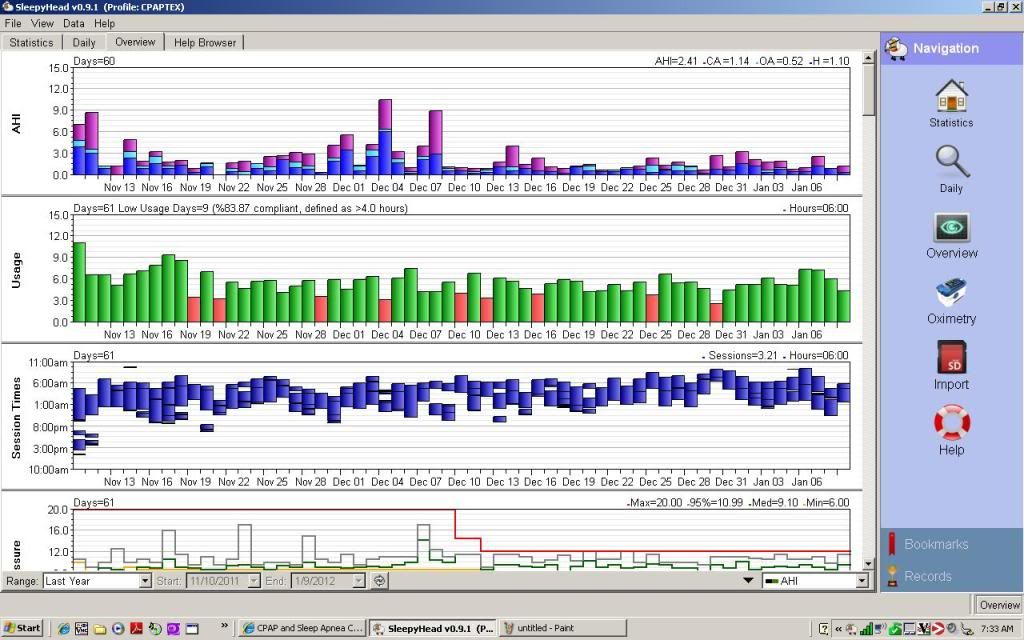Switch to the Daily tab

(x=84, y=42)
